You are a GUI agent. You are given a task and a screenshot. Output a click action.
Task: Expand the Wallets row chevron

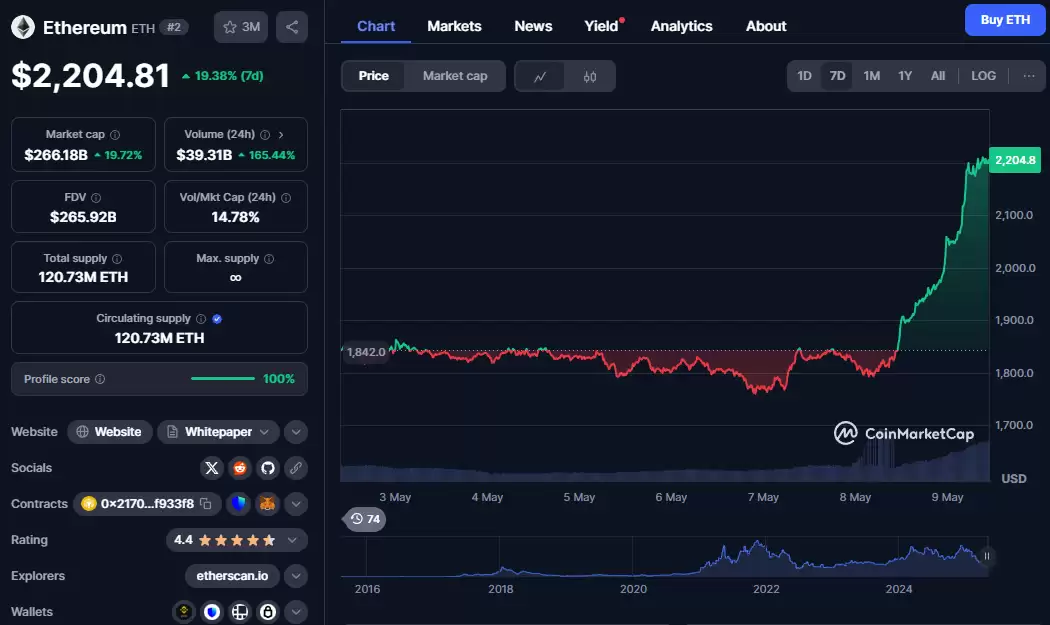click(x=296, y=612)
